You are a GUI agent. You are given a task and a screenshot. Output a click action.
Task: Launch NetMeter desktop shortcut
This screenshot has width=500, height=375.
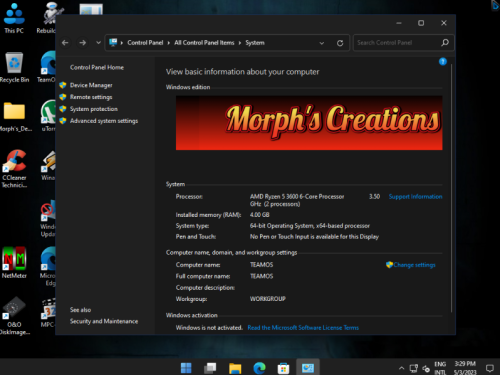click(14, 263)
